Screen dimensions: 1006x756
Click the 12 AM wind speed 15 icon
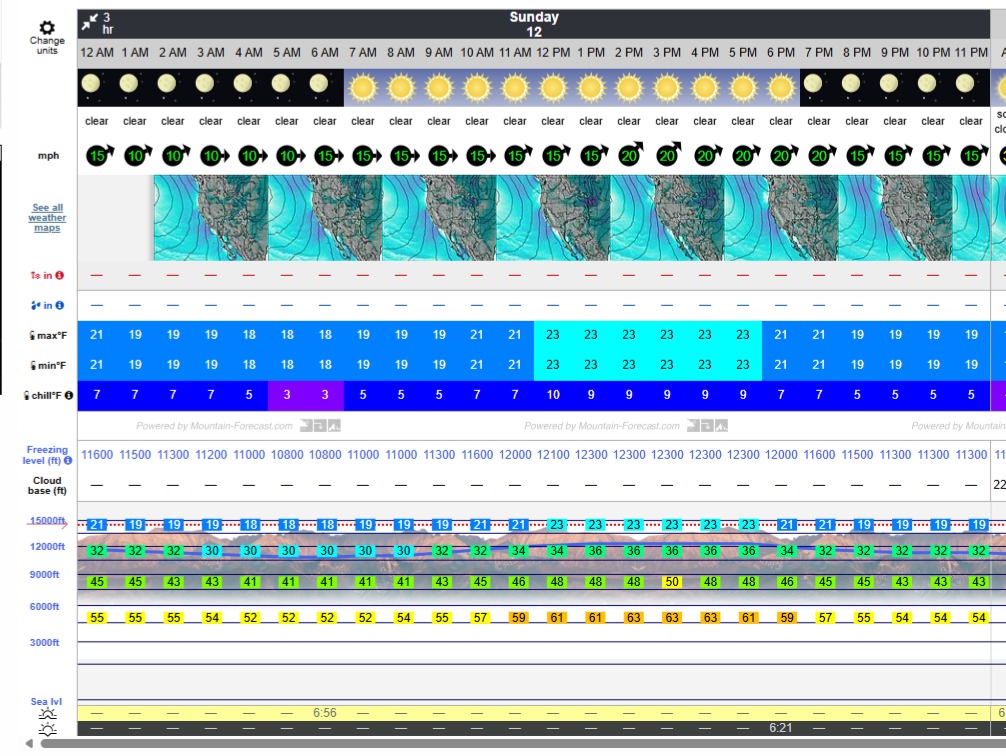pos(97,156)
